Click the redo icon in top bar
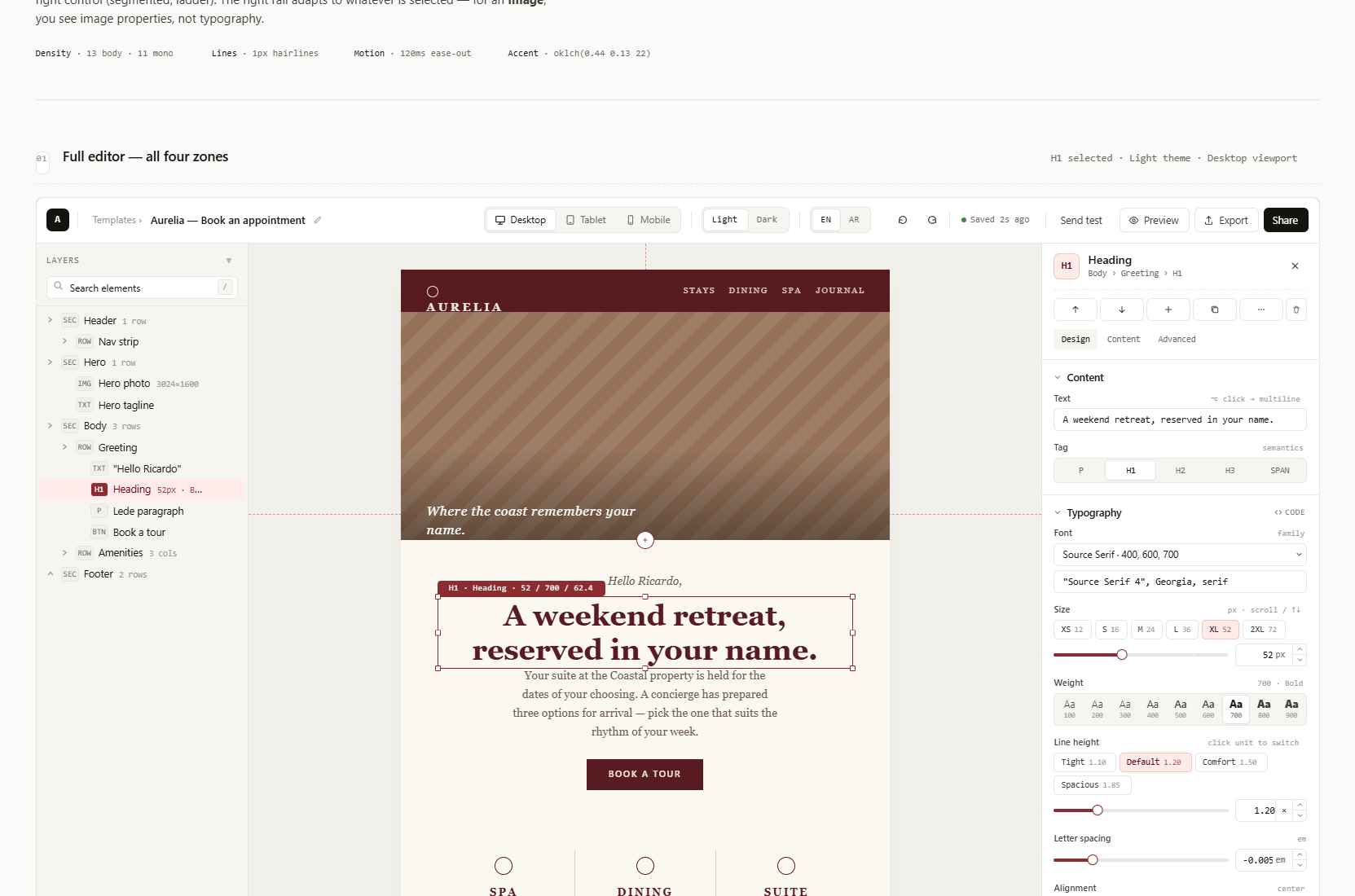Screen dimensions: 1355x896 tap(932, 220)
